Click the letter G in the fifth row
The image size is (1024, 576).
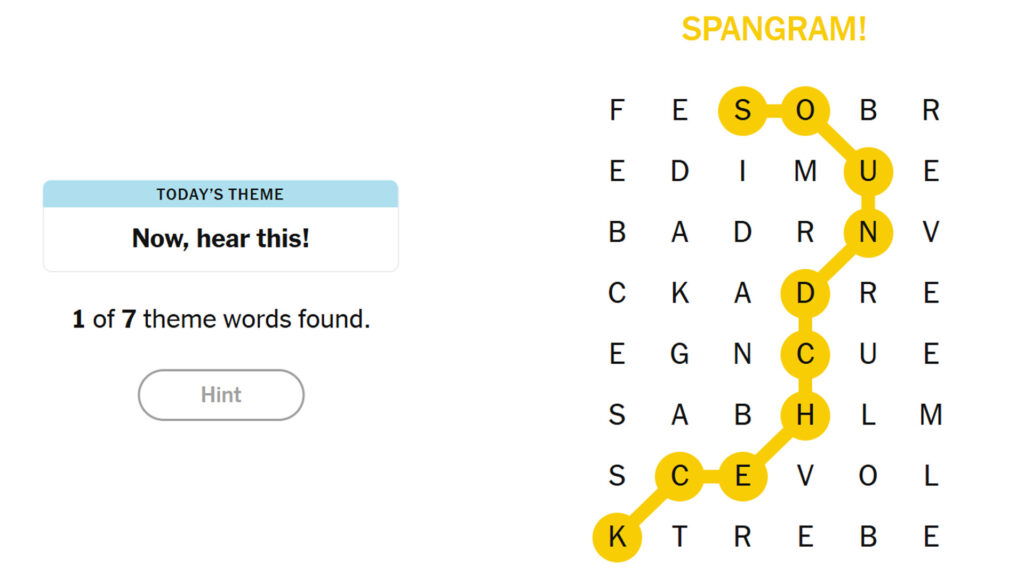coord(680,355)
